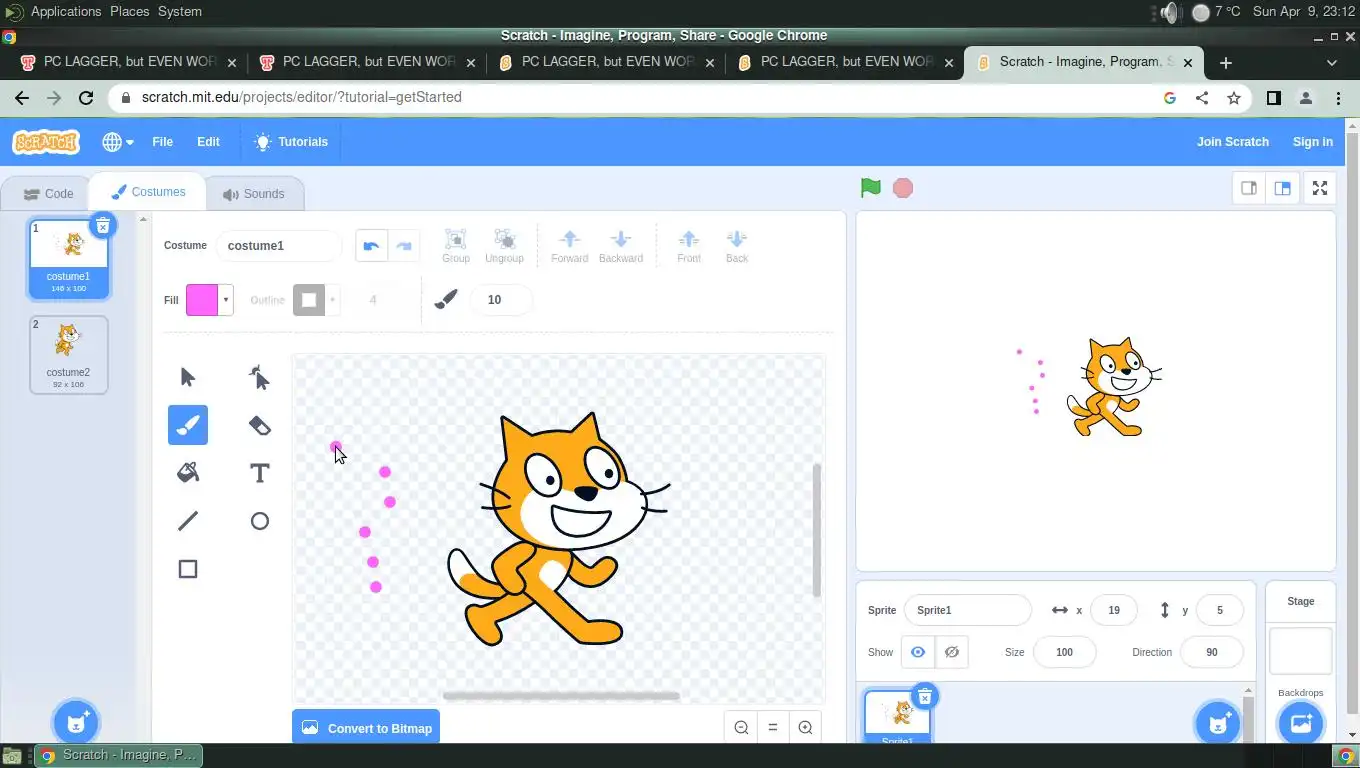Click the red stop button
This screenshot has width=1360, height=768.
tap(903, 188)
